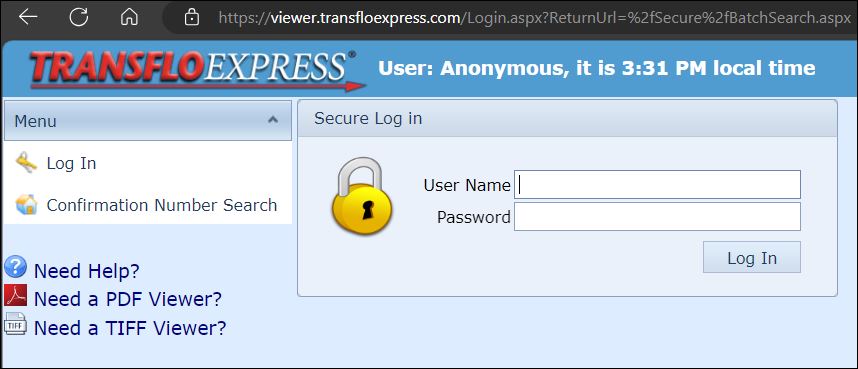
Task: Focus the Password field
Action: pos(657,217)
